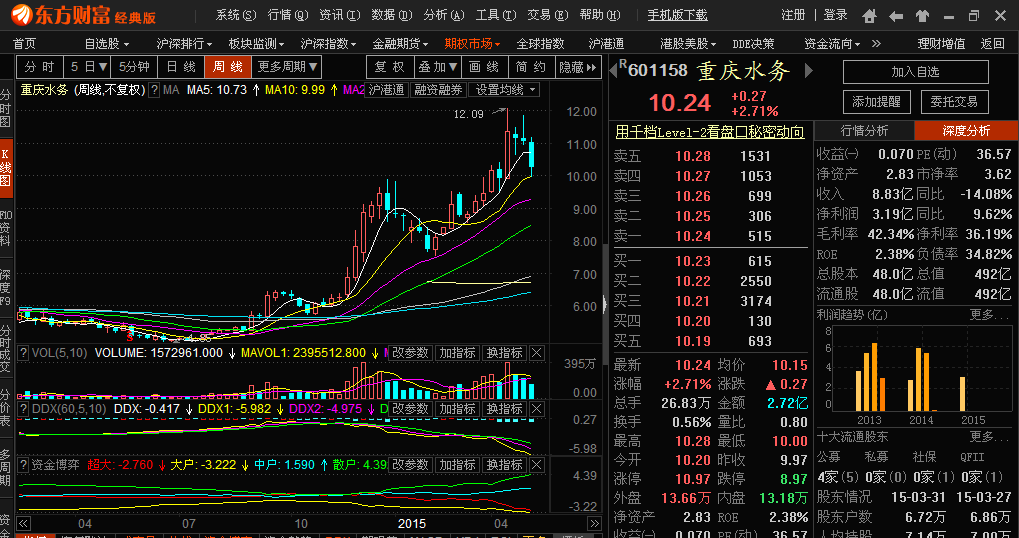Click 返回 in top navigation

992,44
